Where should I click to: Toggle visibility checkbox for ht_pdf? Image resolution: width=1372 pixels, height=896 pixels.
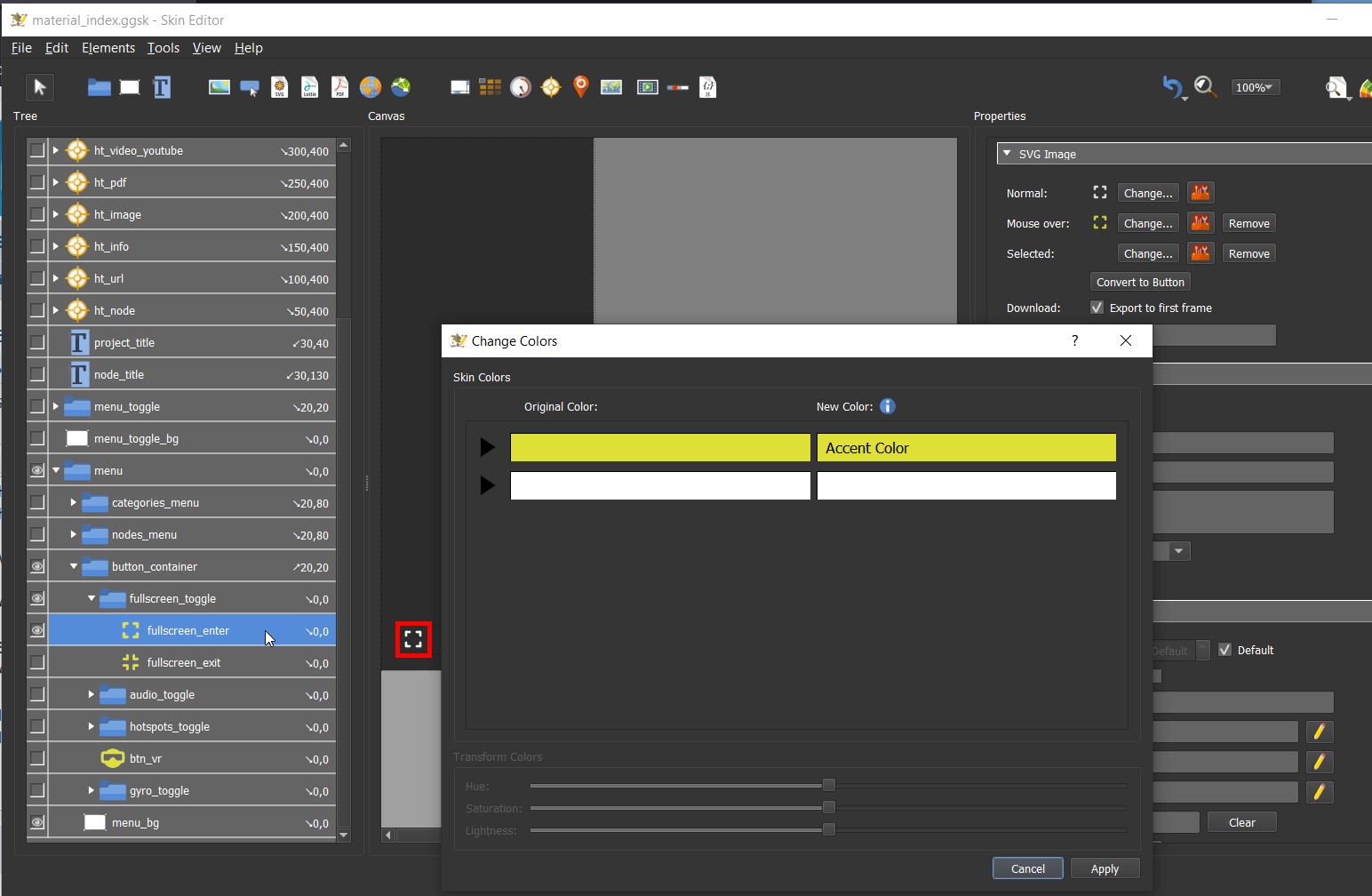pos(37,182)
